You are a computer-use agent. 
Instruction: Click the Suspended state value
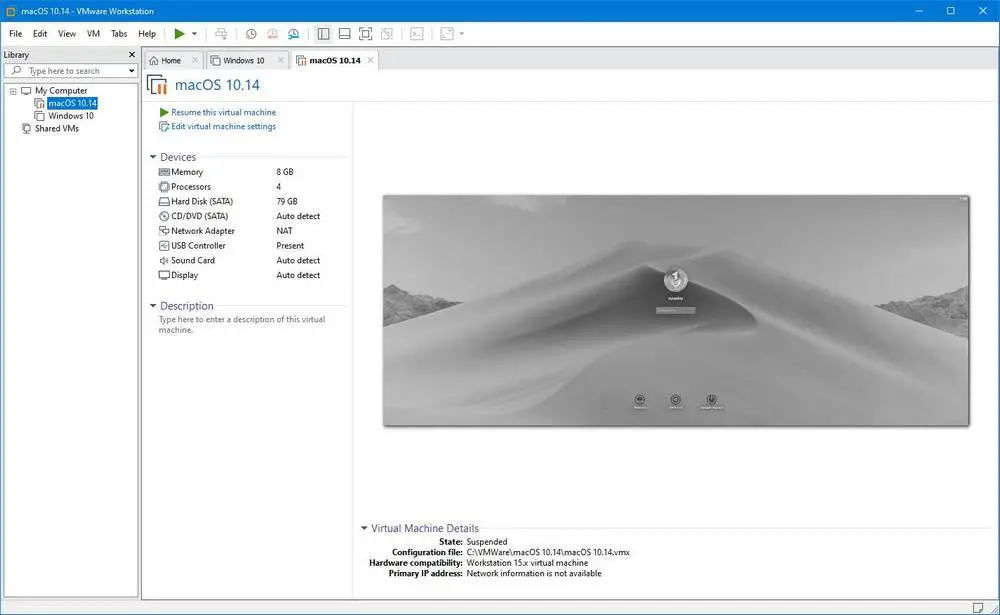(487, 542)
